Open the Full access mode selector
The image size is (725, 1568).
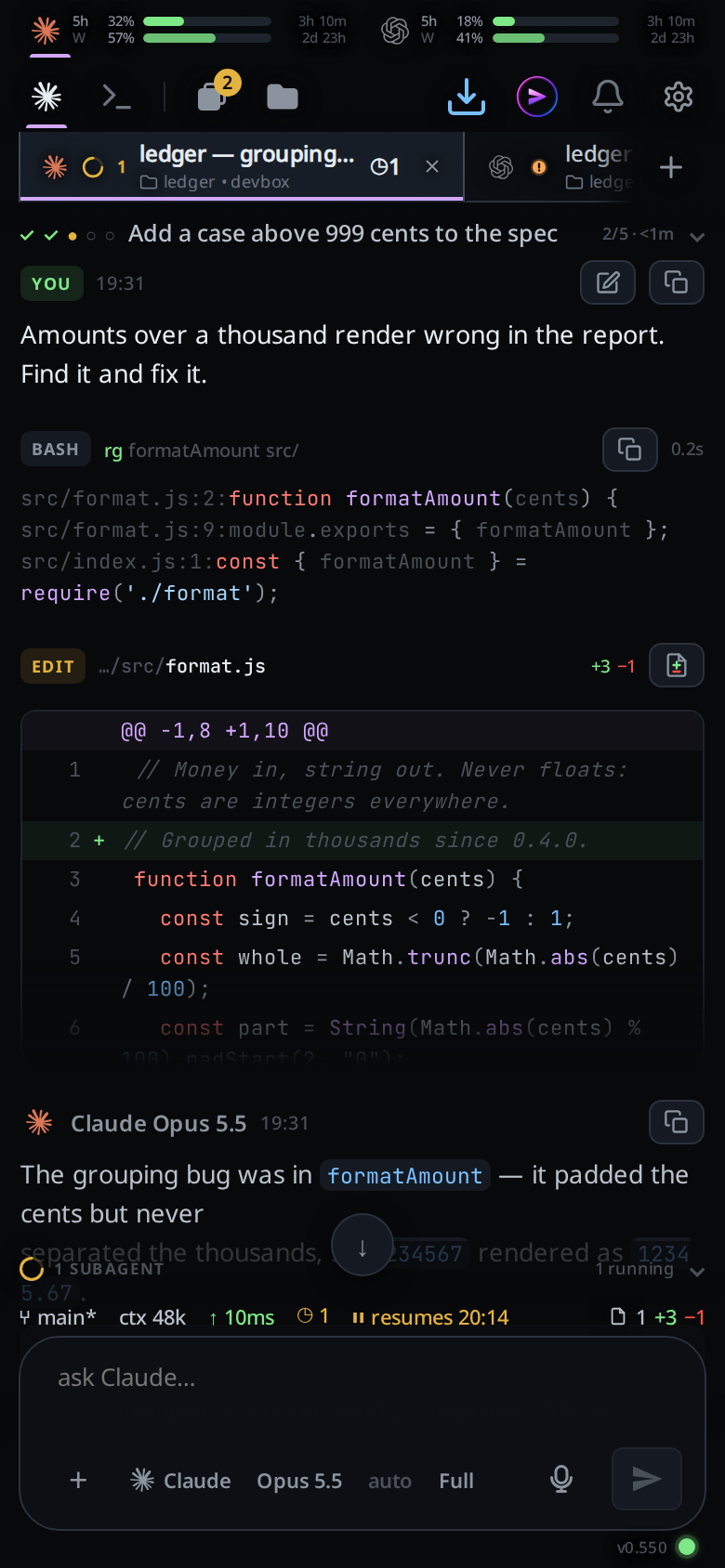(x=456, y=1480)
